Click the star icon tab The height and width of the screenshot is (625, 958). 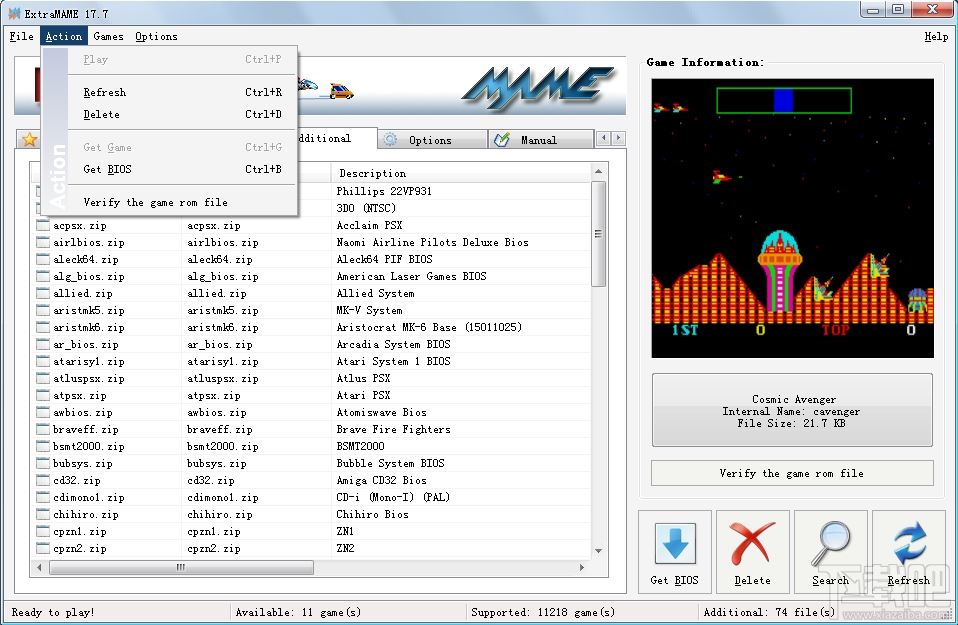point(29,140)
